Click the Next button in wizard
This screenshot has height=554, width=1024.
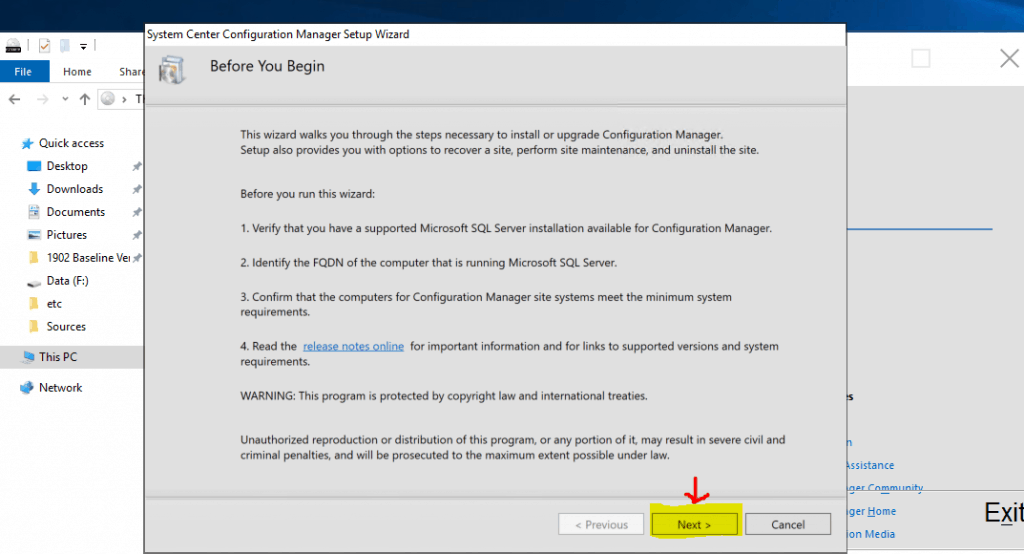pos(694,524)
